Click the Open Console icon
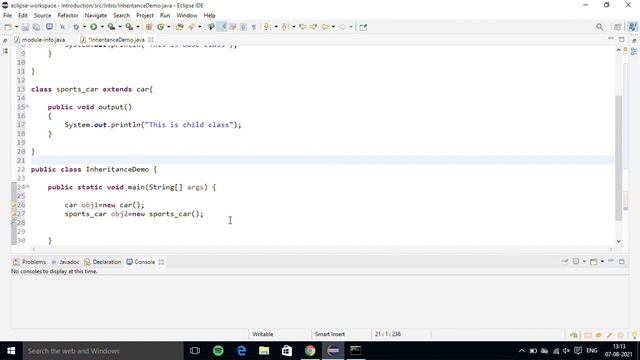The width and height of the screenshot is (640, 360). (x=593, y=261)
